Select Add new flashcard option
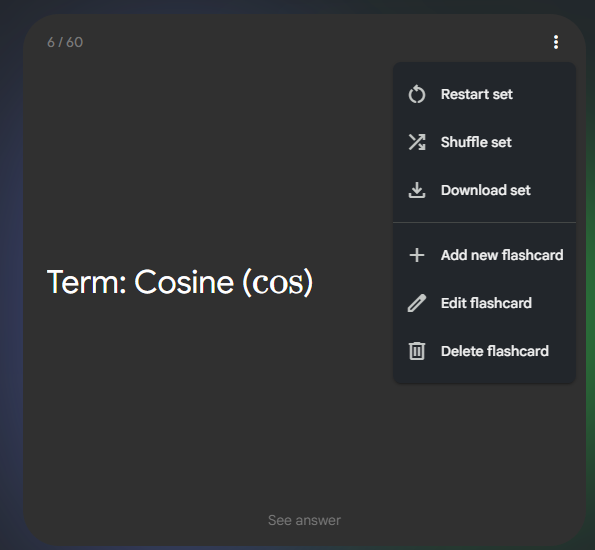The width and height of the screenshot is (595, 550). pos(484,255)
